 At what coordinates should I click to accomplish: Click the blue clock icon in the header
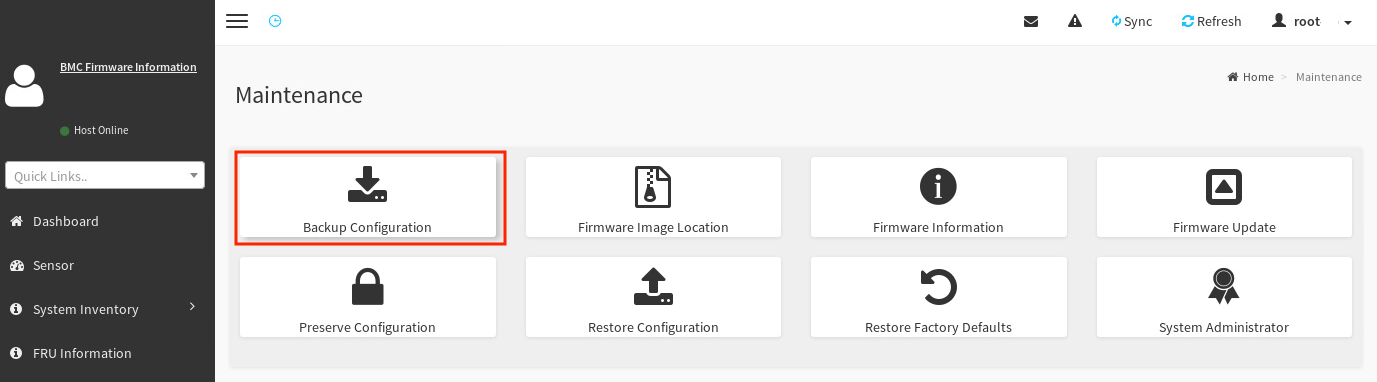coord(275,21)
